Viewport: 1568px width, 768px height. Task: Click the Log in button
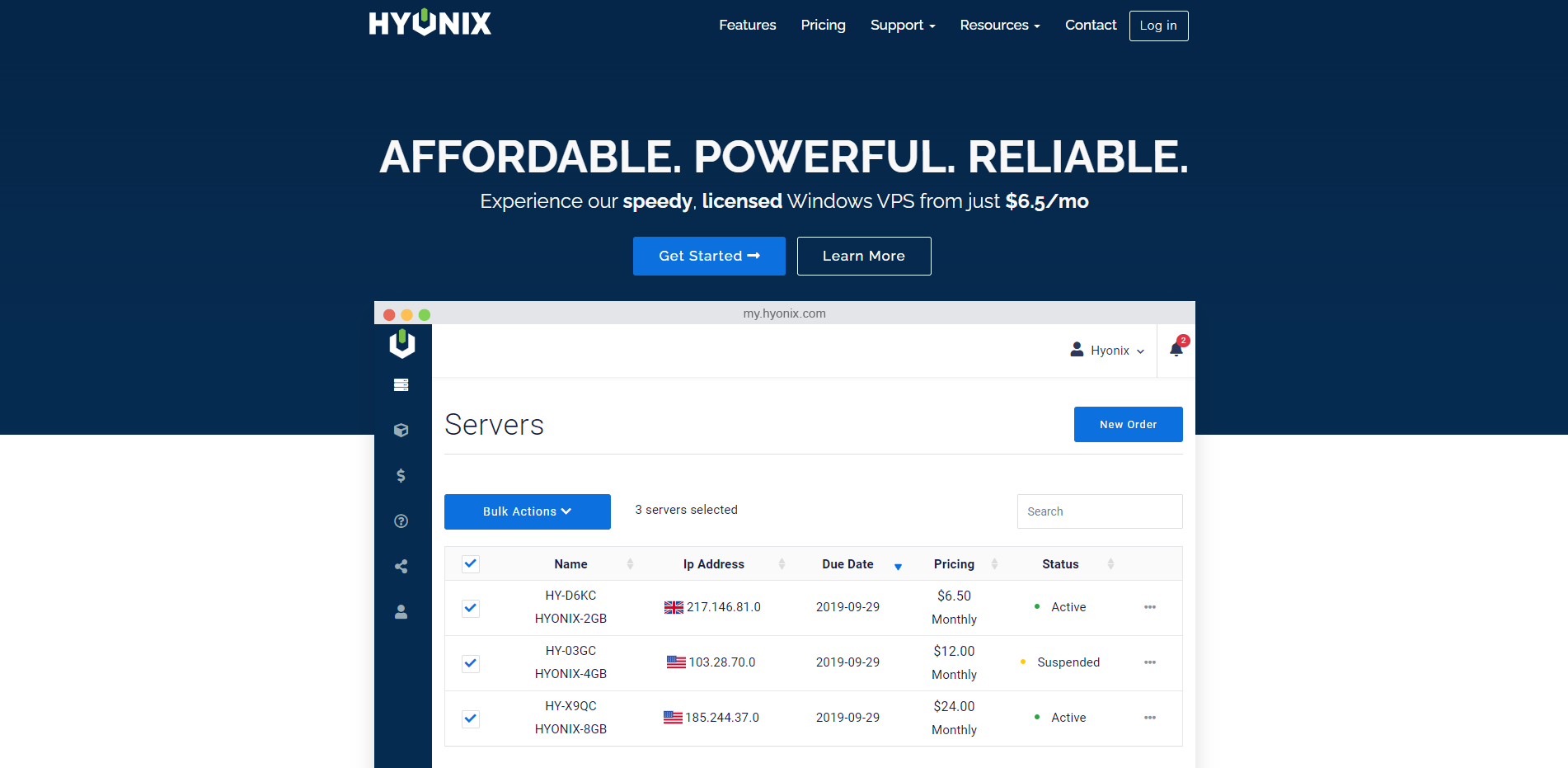(1158, 26)
